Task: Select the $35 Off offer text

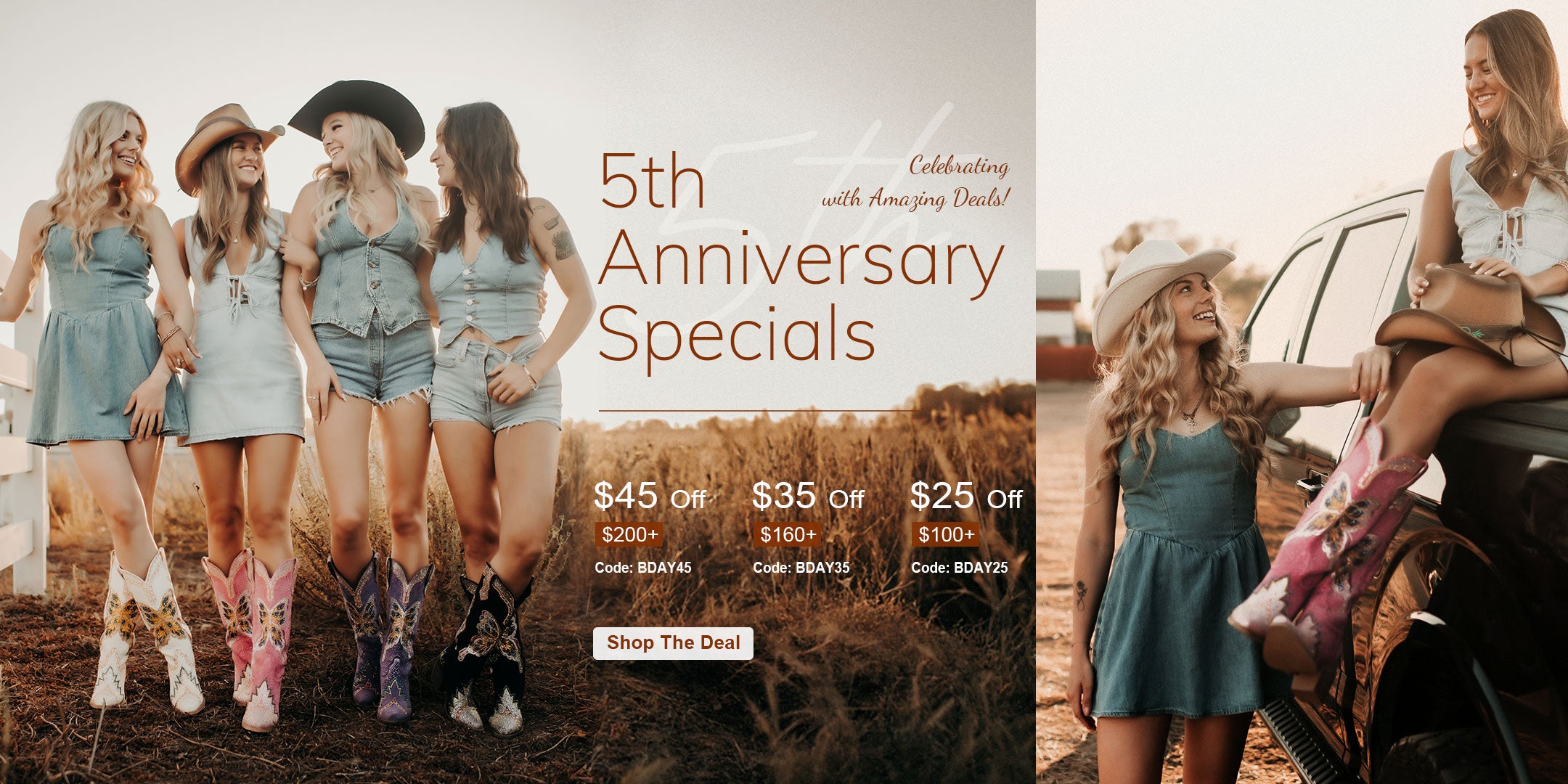Action: click(x=808, y=497)
